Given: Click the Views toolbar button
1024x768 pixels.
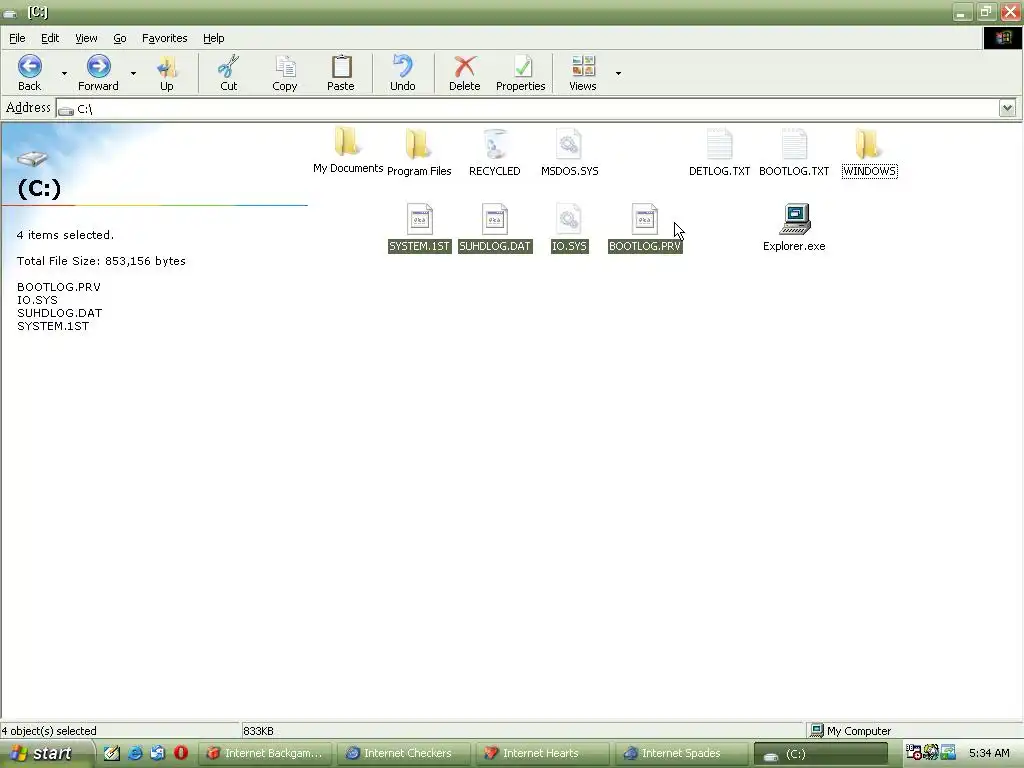Looking at the screenshot, I should click(x=583, y=73).
